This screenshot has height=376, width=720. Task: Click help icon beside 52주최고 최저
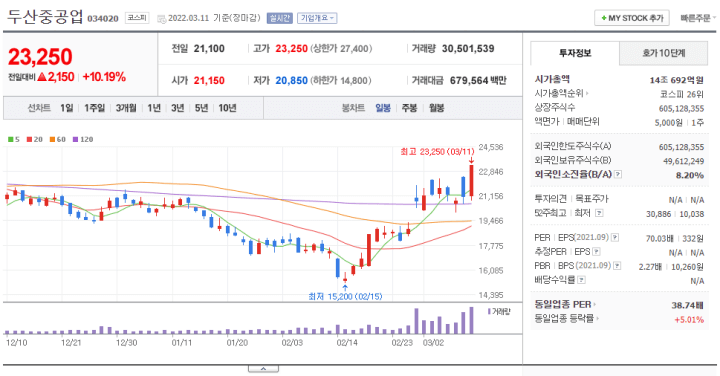(x=599, y=213)
